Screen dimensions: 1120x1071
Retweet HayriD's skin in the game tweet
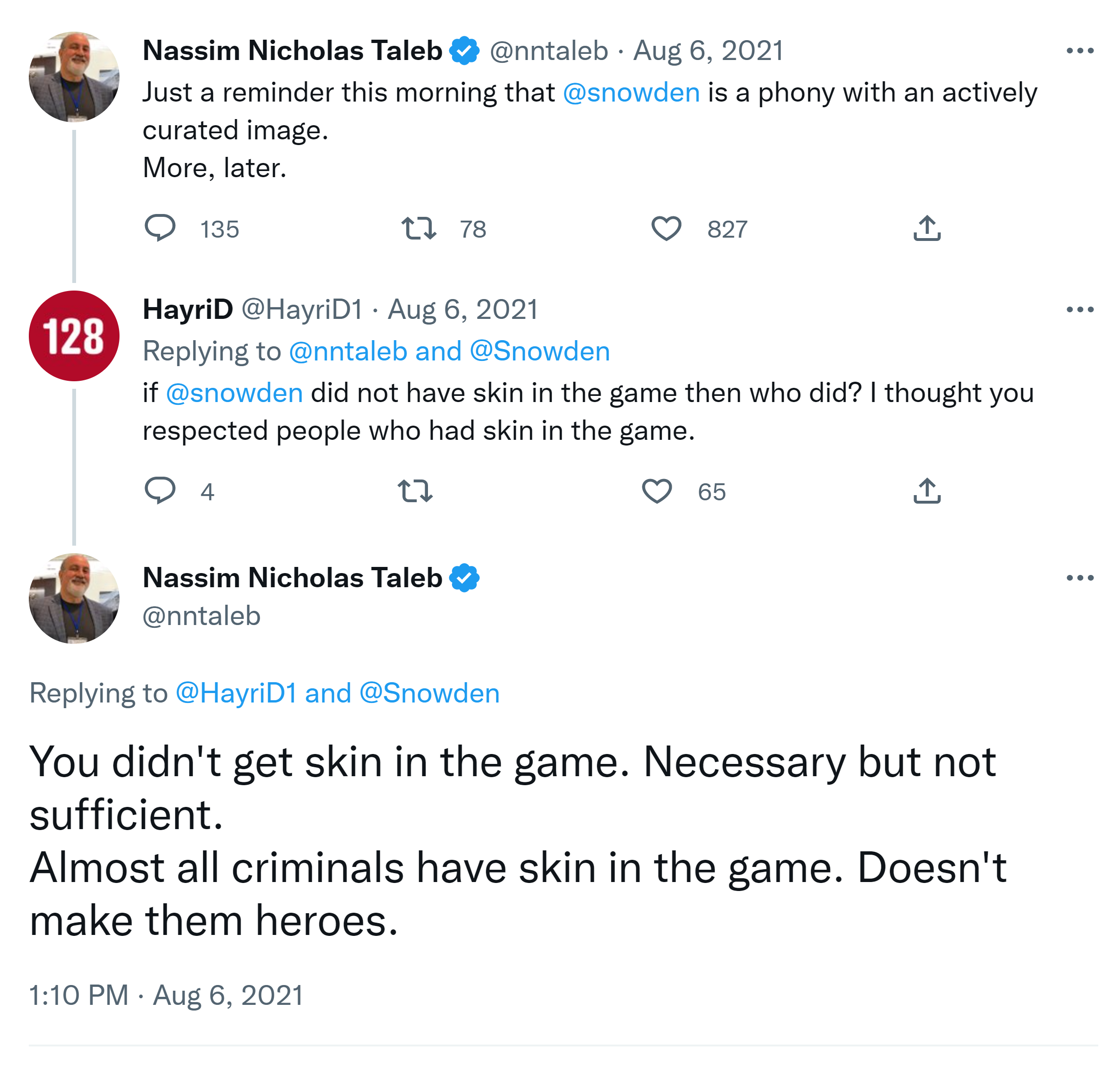click(x=415, y=491)
